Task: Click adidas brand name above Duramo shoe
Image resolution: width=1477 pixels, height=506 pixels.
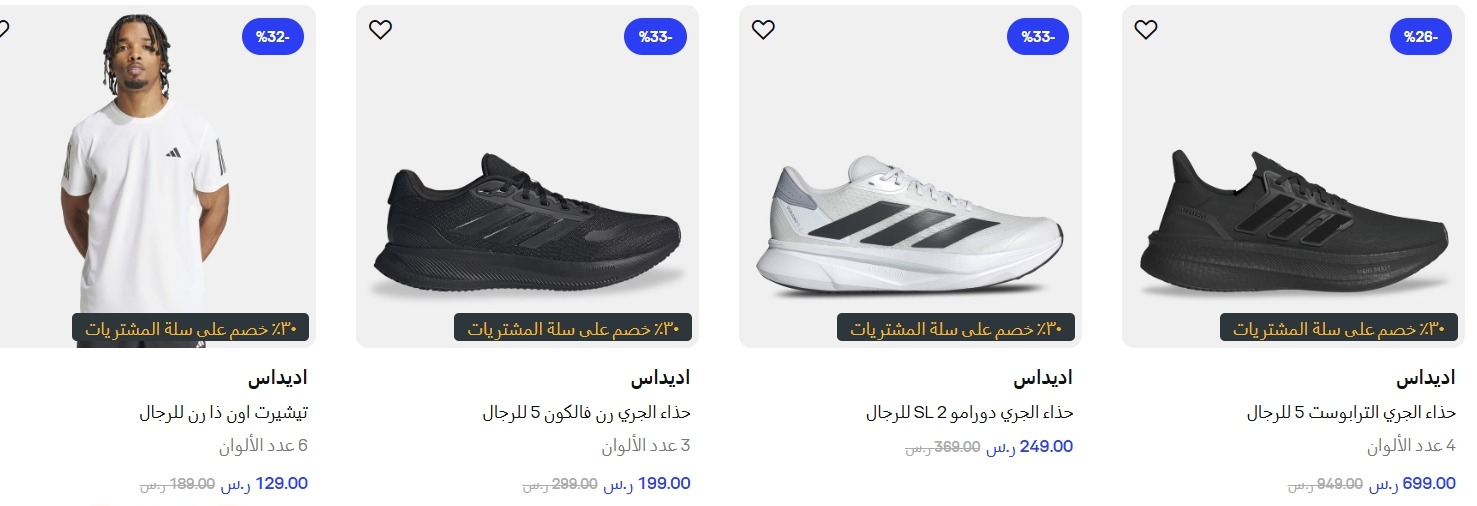Action: coord(1042,378)
